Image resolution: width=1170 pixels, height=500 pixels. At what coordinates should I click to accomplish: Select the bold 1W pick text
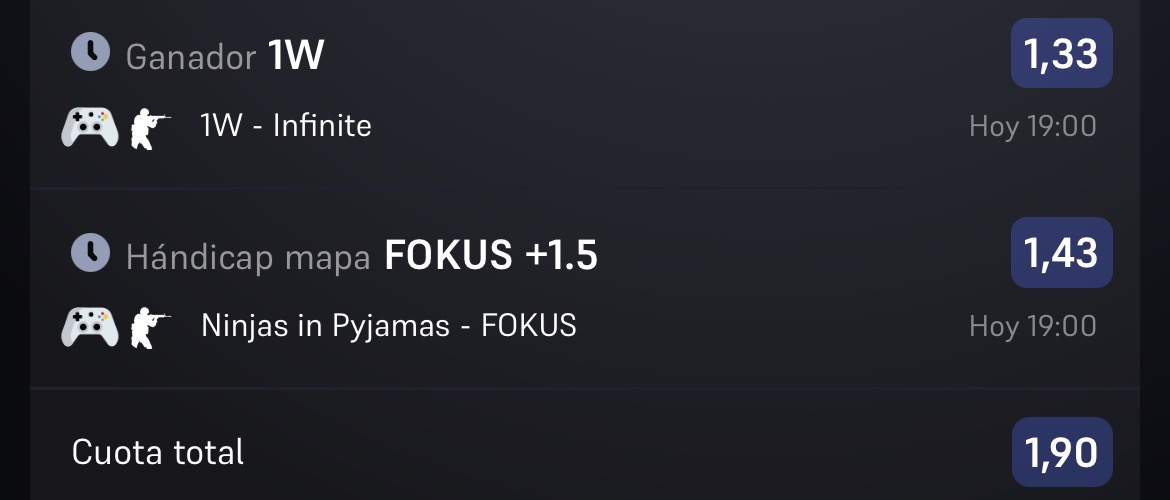[x=295, y=55]
